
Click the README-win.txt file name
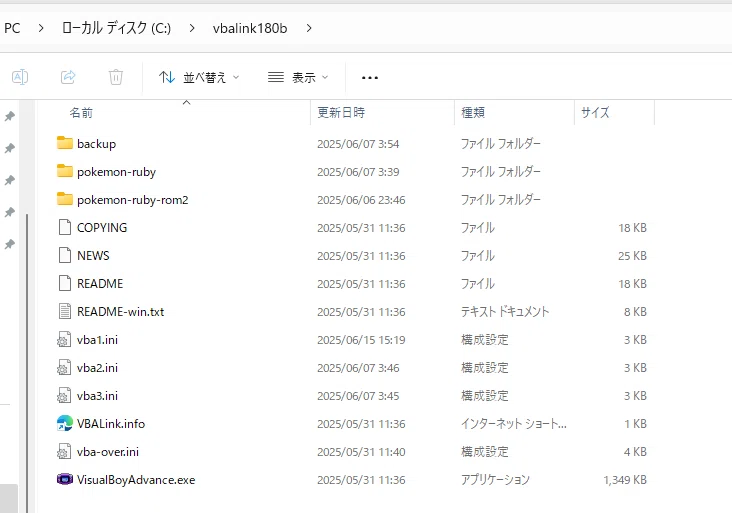point(120,312)
